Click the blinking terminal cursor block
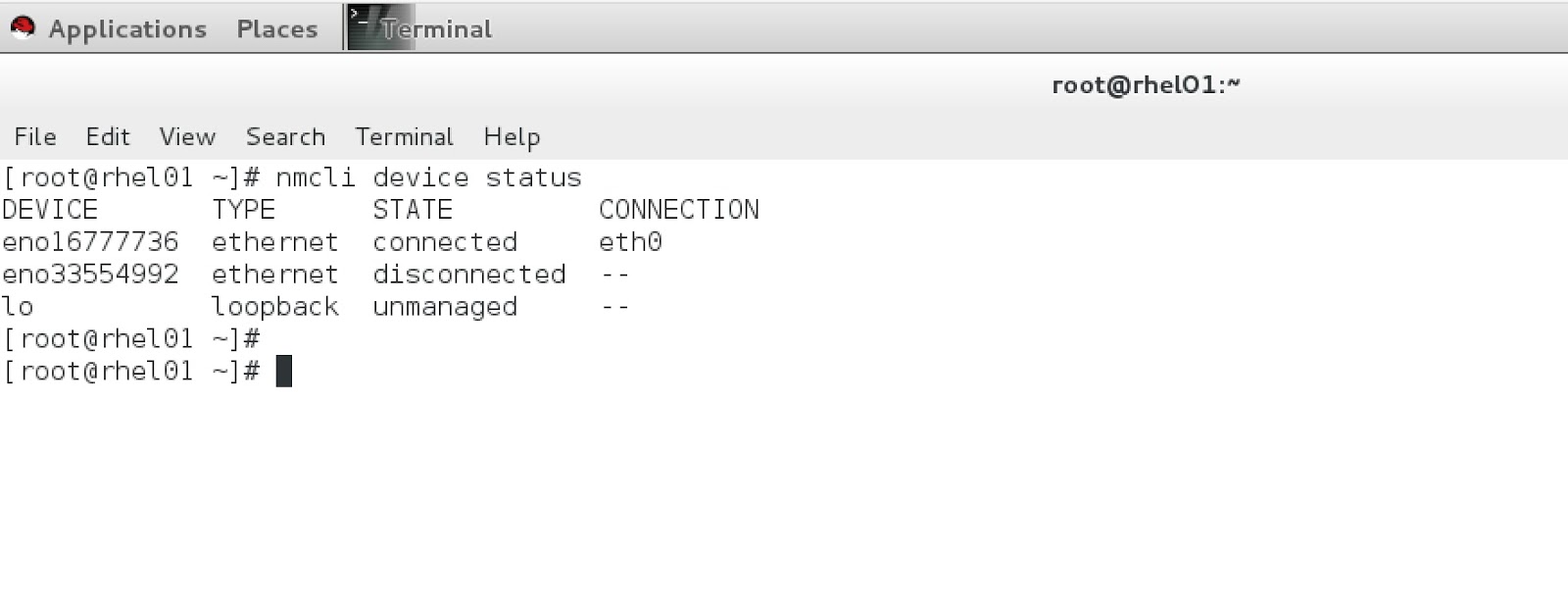Screen dimensions: 1568x604 coord(284,371)
